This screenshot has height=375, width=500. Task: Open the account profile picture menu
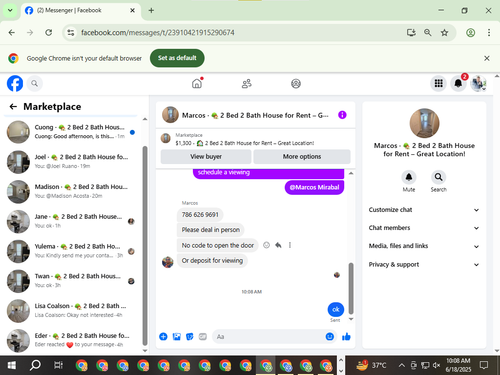click(x=478, y=83)
